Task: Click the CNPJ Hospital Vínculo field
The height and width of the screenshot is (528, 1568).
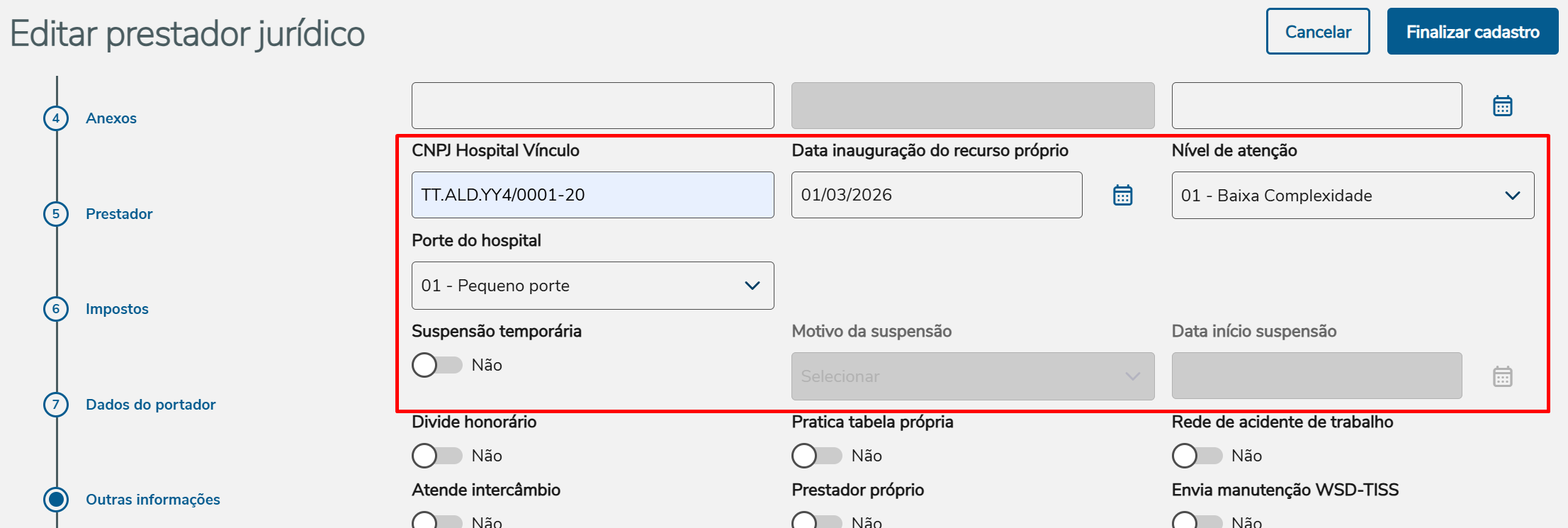Action: coord(592,195)
